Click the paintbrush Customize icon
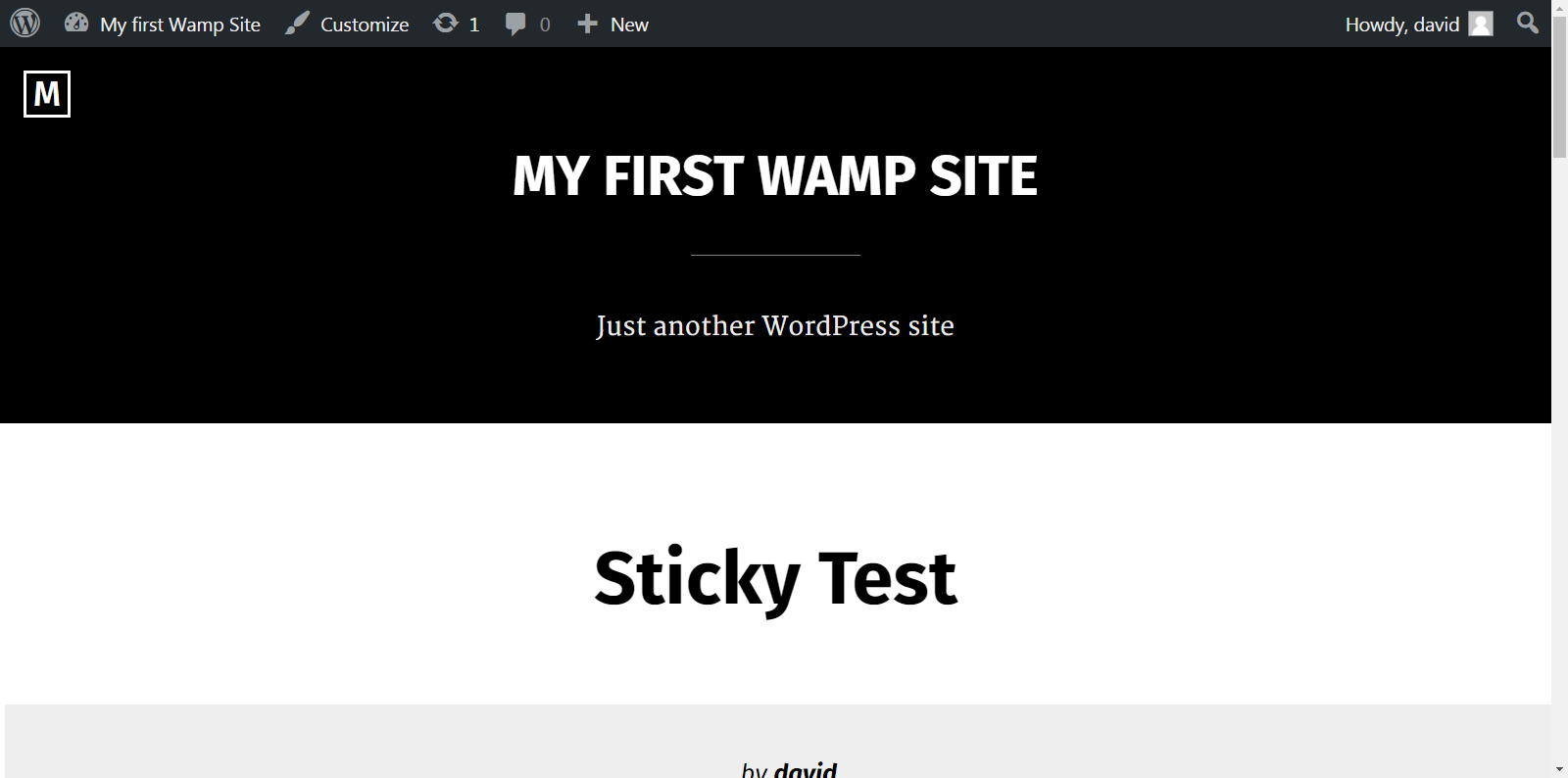 297,24
